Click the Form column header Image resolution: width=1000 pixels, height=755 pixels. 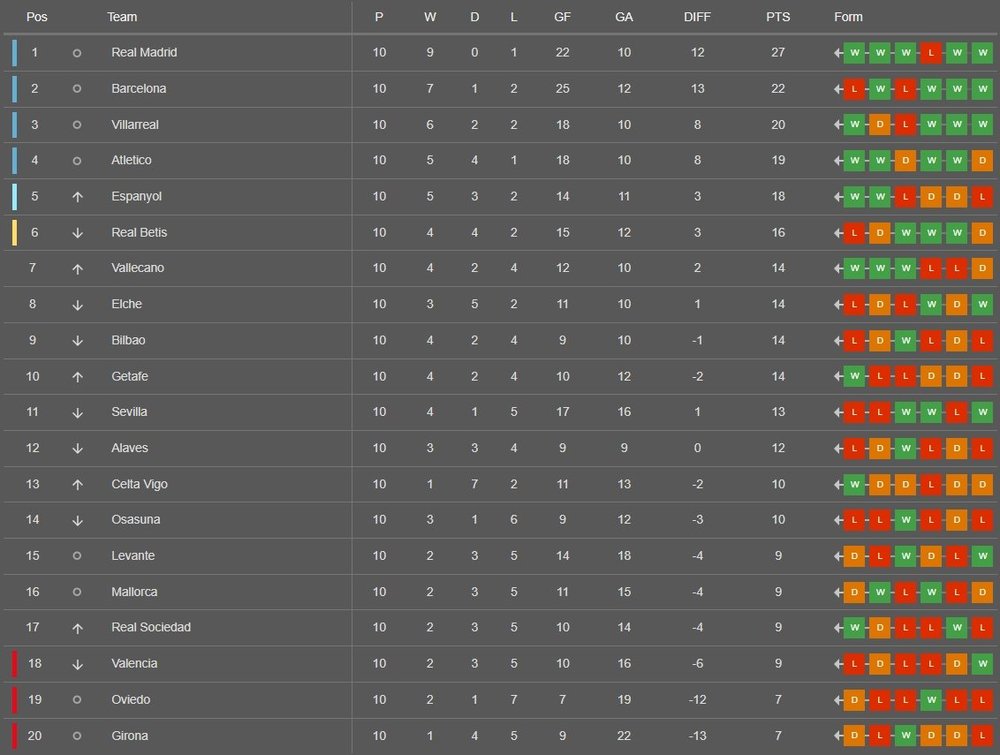(848, 17)
